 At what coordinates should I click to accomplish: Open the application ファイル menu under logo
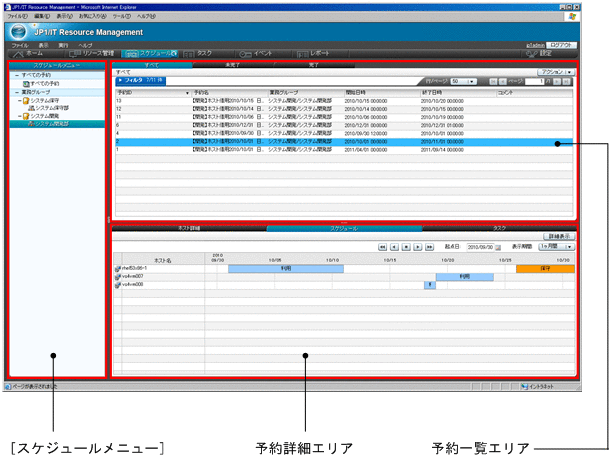20,45
